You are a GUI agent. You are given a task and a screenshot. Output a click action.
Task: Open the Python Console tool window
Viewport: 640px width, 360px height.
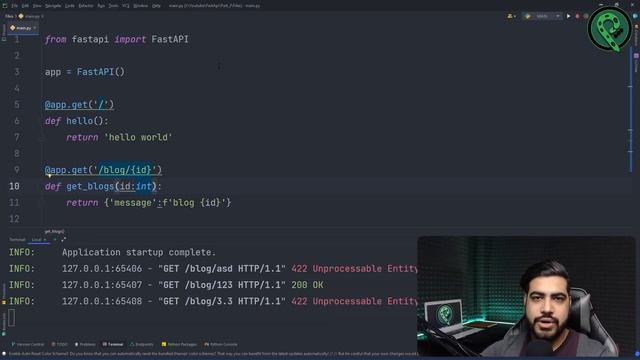220,344
